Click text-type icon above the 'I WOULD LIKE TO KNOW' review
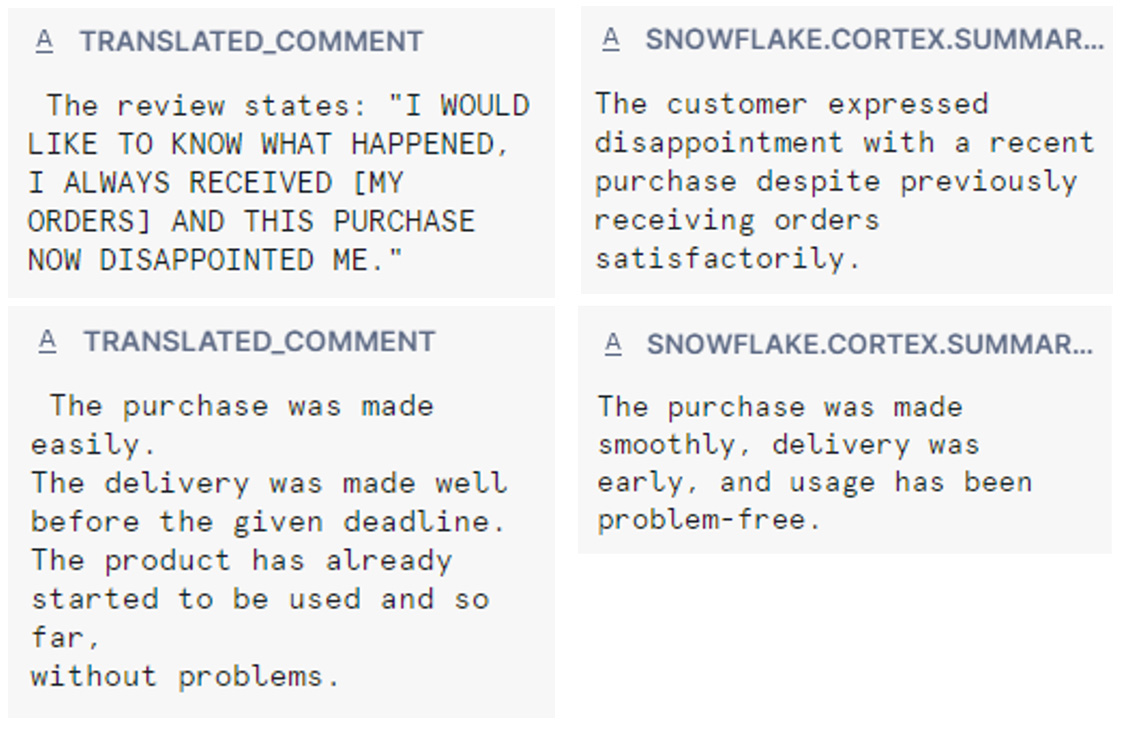This screenshot has width=1125, height=730. pyautogui.click(x=44, y=42)
